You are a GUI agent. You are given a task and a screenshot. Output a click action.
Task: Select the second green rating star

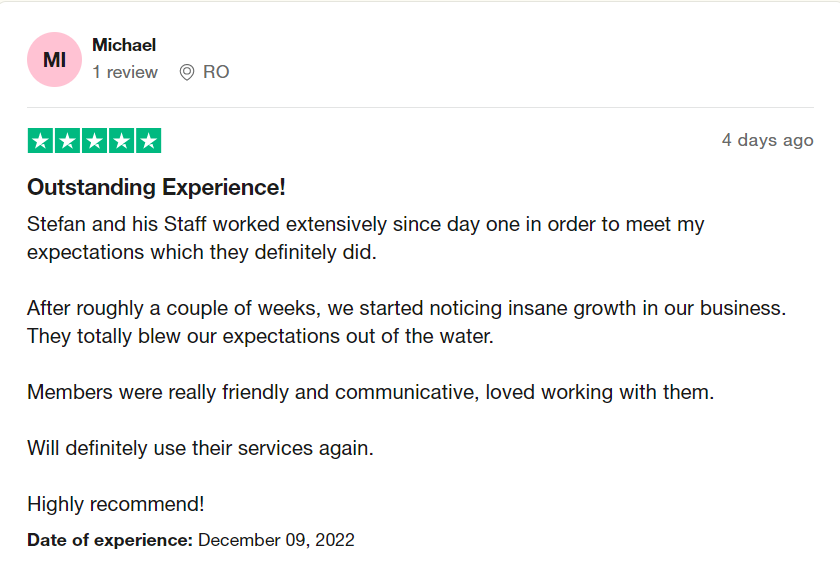[67, 141]
